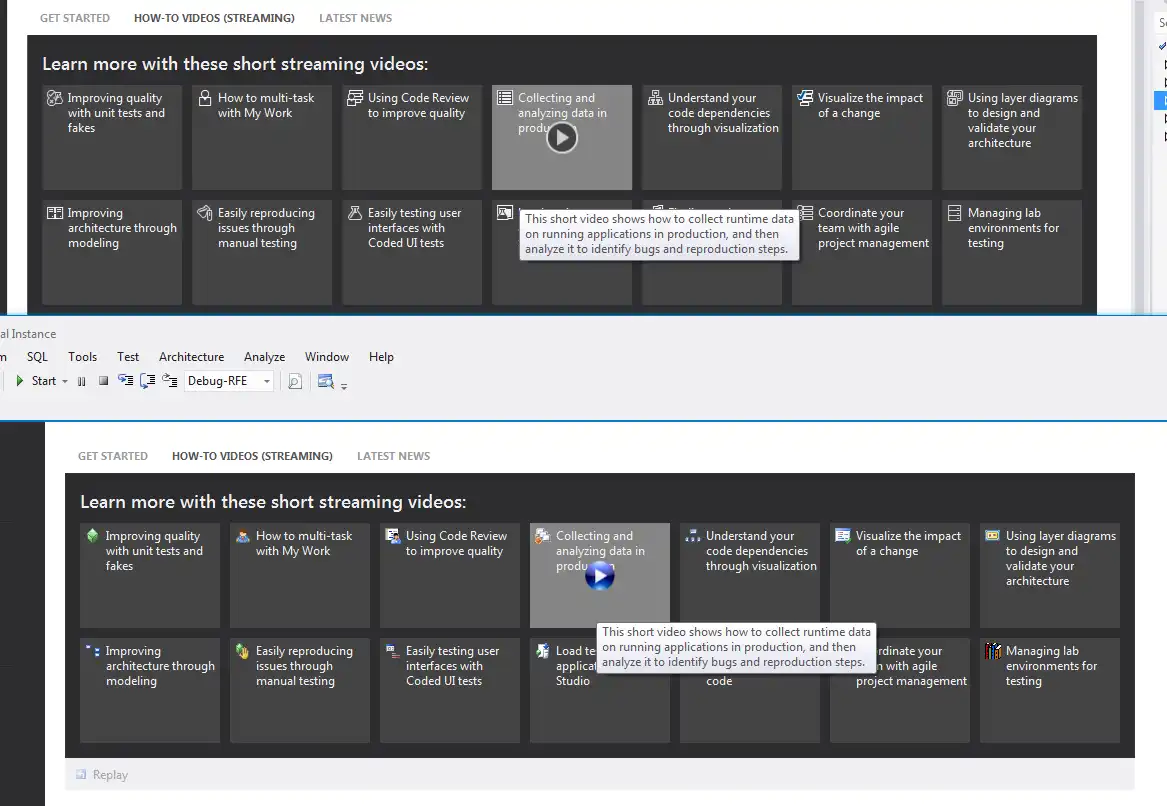The height and width of the screenshot is (806, 1167).
Task: Click the colored unit tests tile icon in the lower start page
Action: tap(92, 535)
